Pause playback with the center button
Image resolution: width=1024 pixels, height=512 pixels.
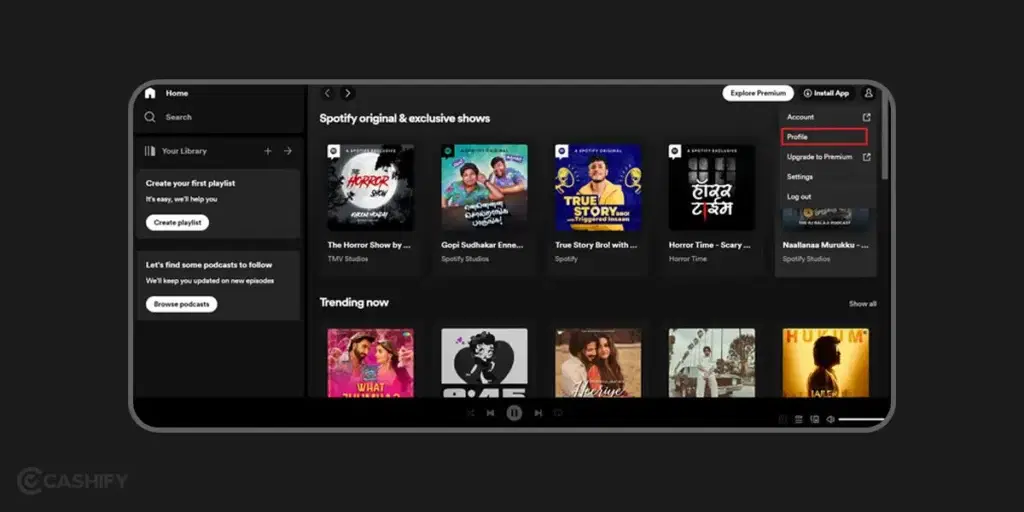514,413
